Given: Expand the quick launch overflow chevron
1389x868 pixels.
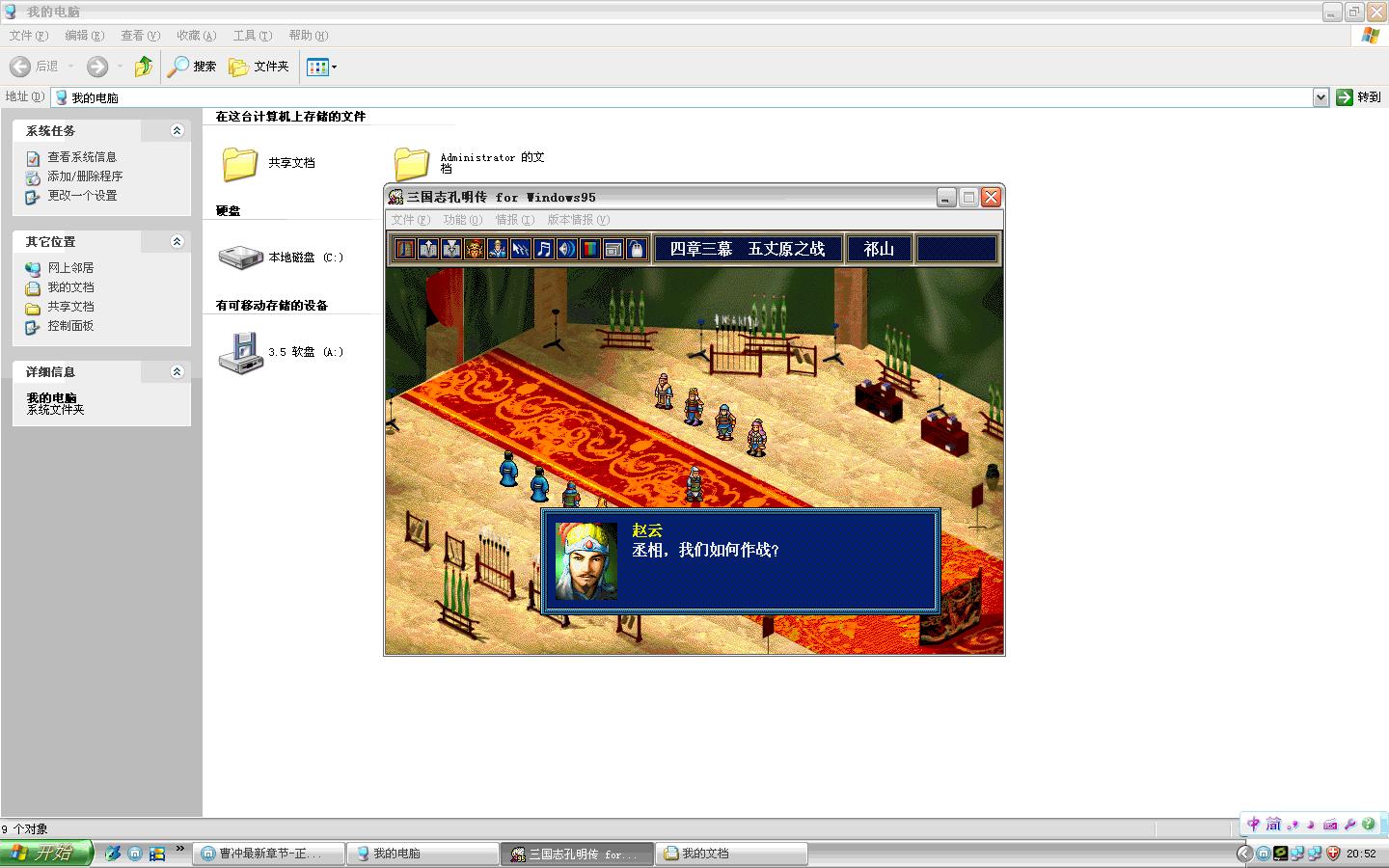Looking at the screenshot, I should tap(179, 849).
